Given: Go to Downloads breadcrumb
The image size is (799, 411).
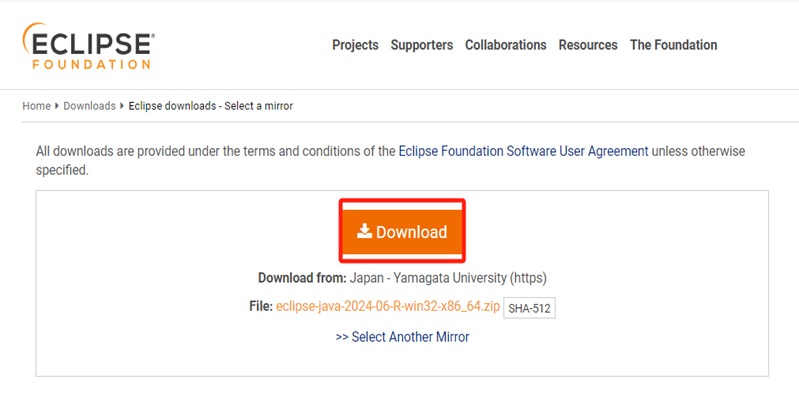Looking at the screenshot, I should (x=89, y=106).
